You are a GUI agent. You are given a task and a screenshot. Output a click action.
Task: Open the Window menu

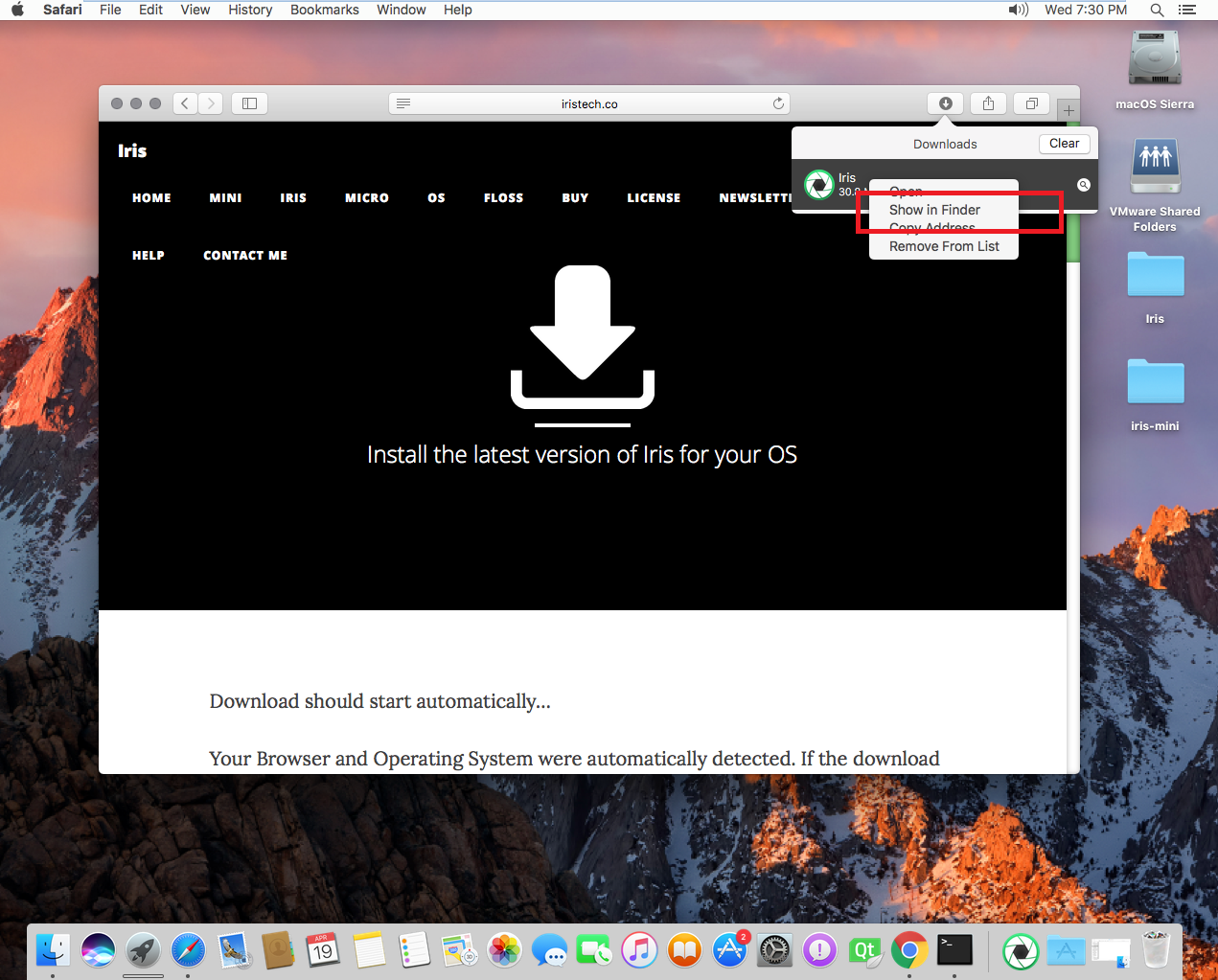(x=402, y=10)
